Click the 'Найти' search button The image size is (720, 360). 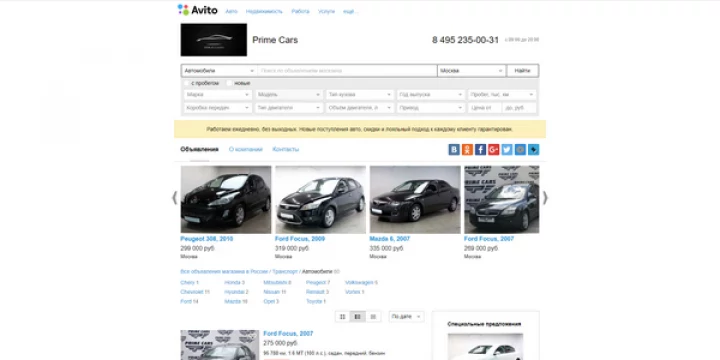523,71
